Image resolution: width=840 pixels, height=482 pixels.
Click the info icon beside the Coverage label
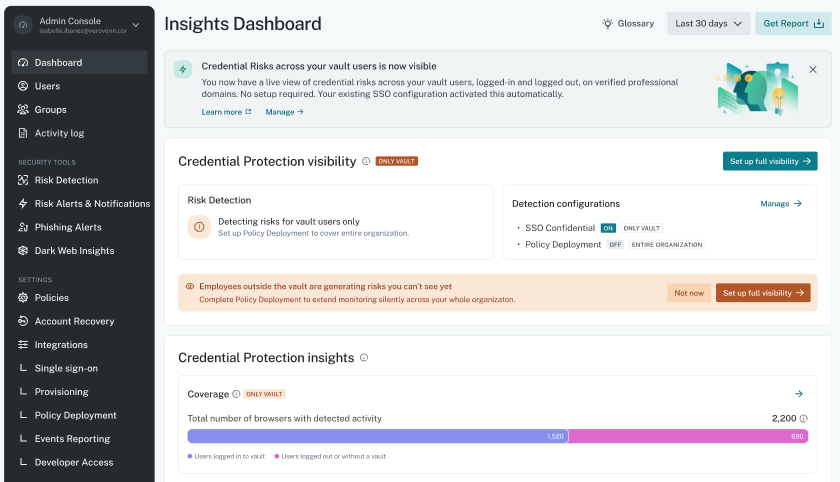(236, 394)
